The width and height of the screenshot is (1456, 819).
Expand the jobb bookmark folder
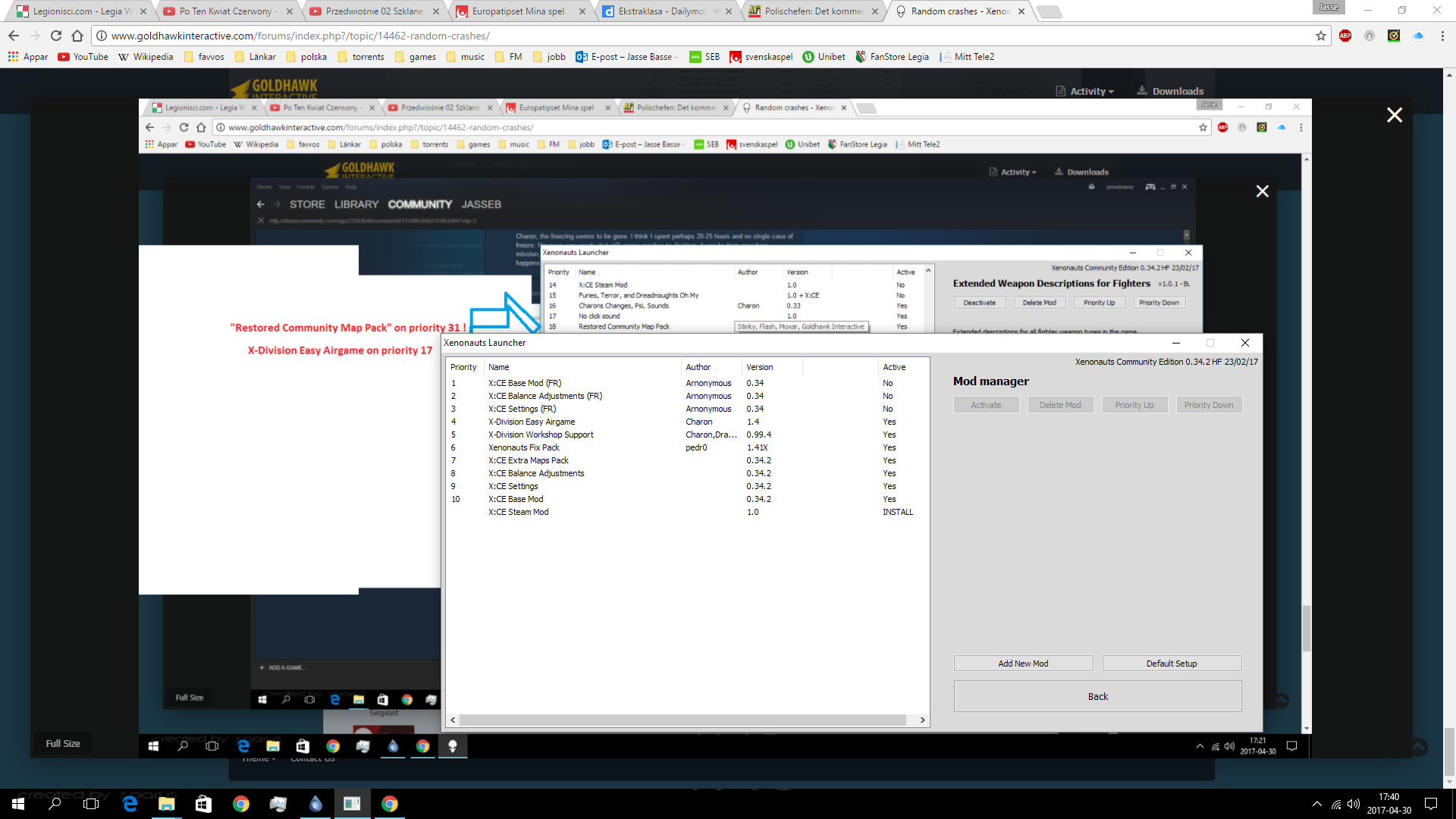point(549,57)
